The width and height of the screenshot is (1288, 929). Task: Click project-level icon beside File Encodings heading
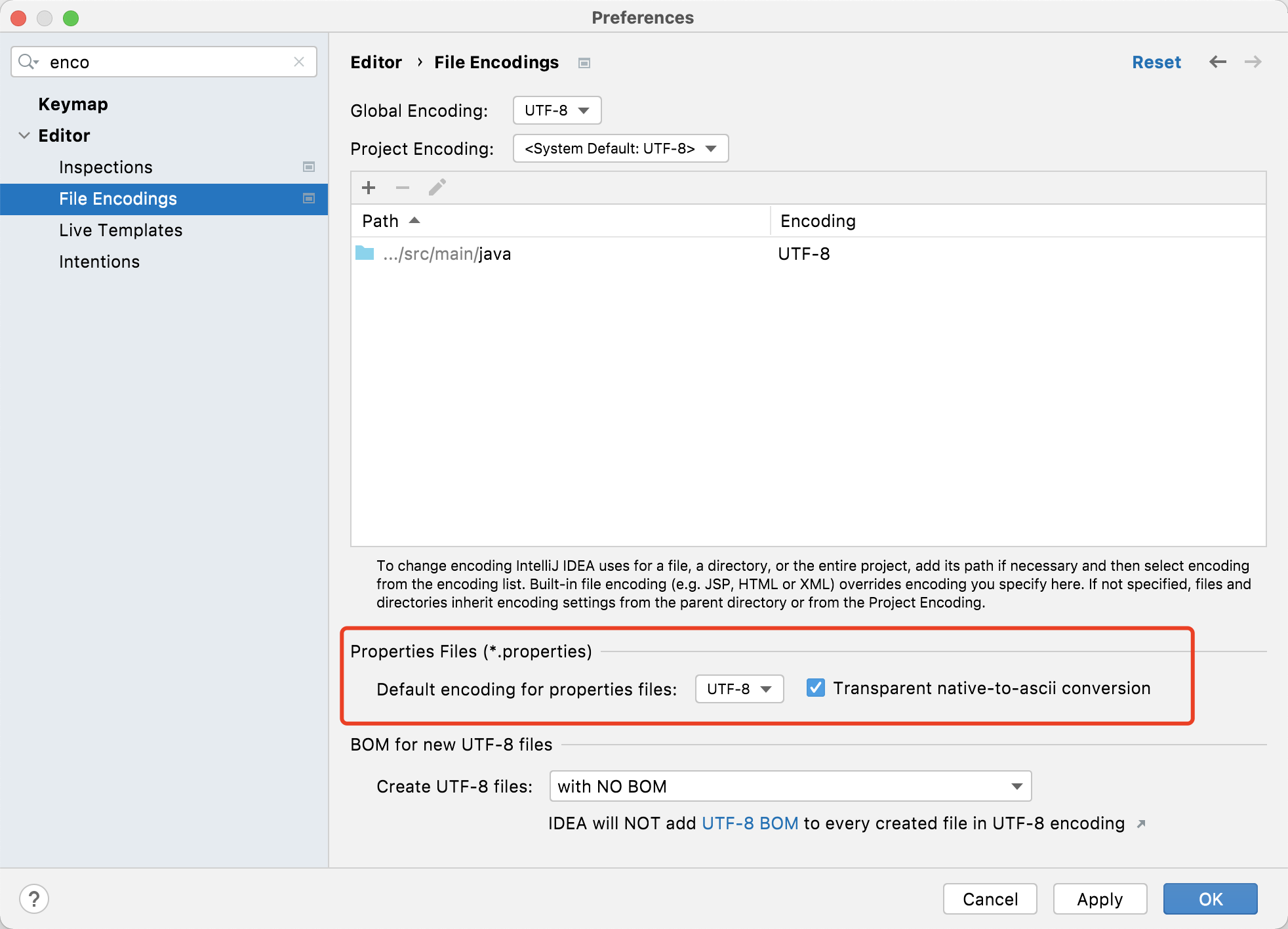[x=584, y=63]
